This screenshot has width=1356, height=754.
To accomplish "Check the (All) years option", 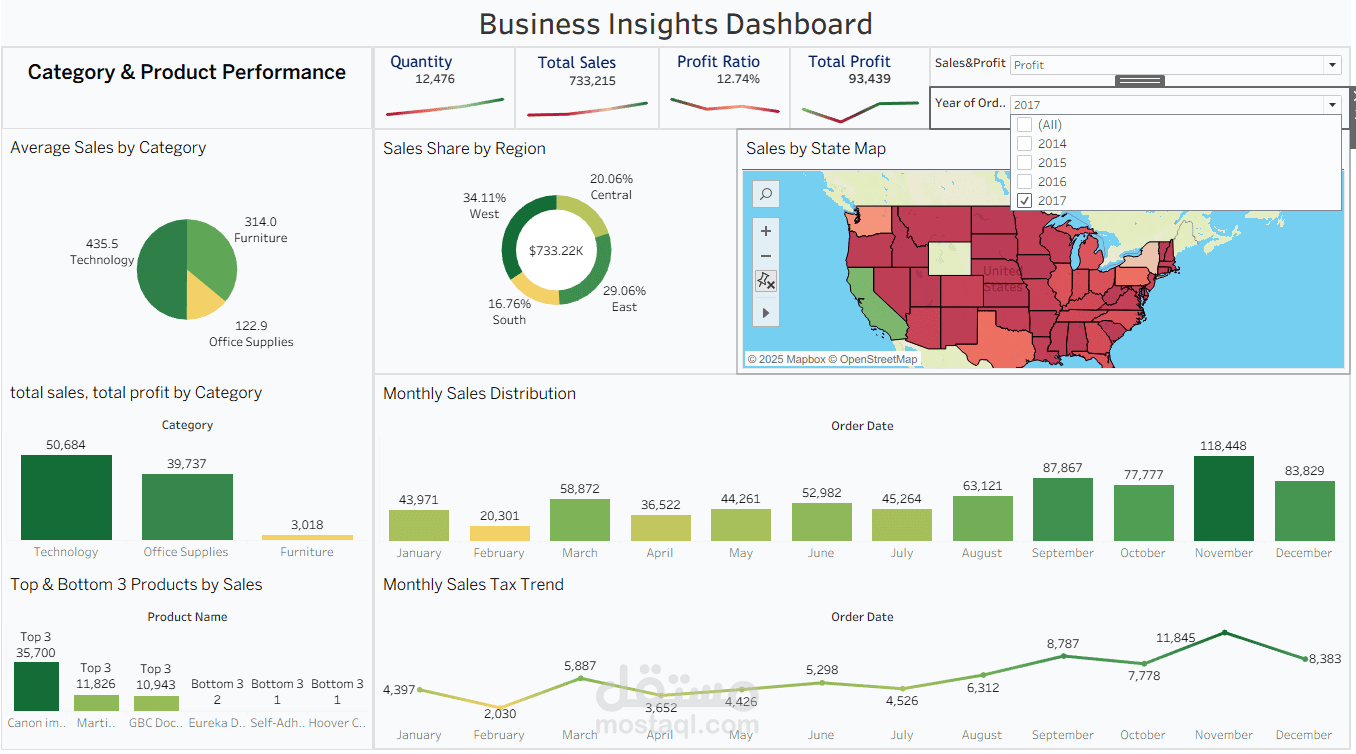I will [1024, 125].
